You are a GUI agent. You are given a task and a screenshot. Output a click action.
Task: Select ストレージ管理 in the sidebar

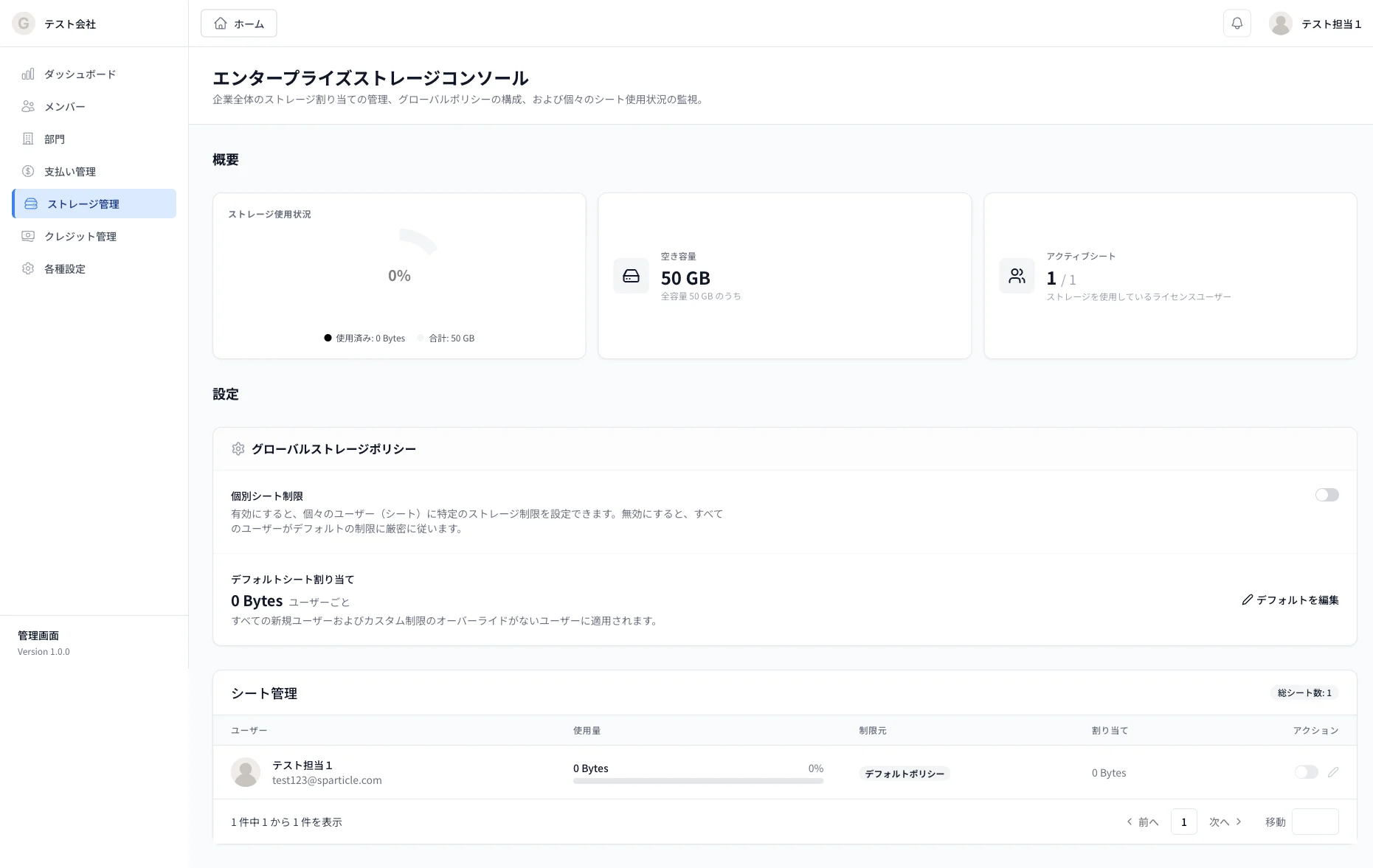[94, 204]
